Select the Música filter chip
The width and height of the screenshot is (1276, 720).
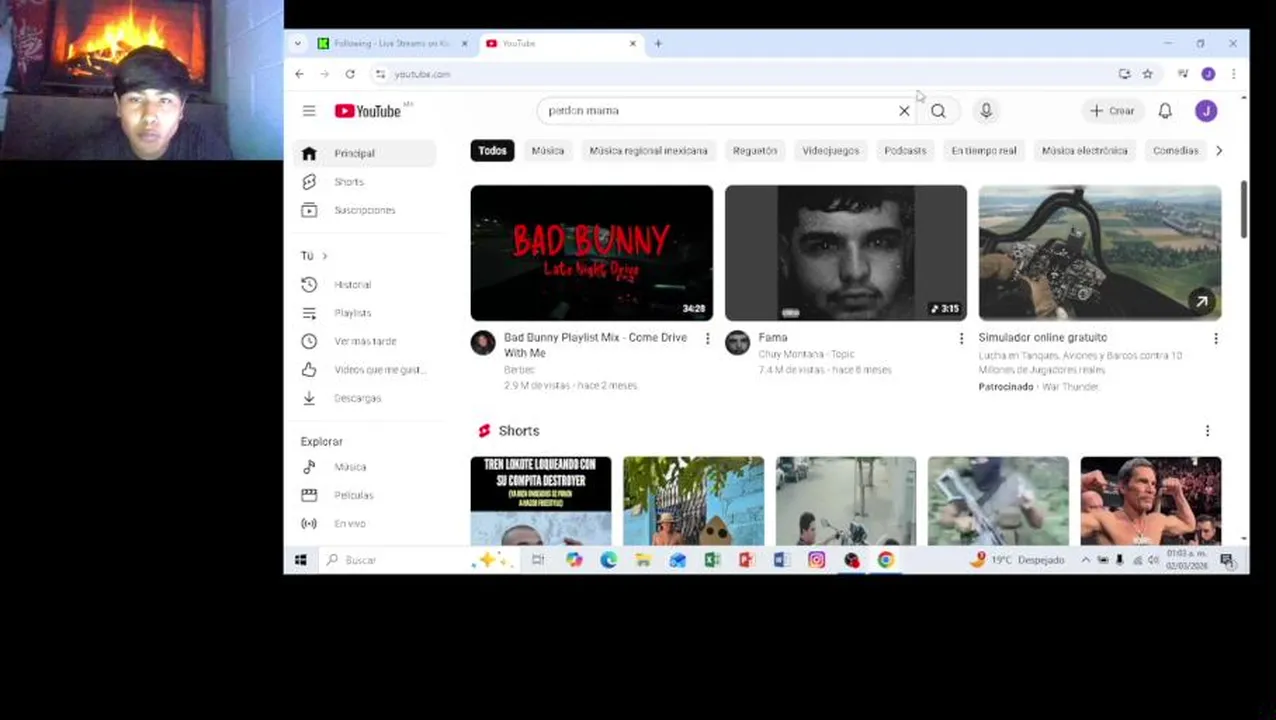(547, 151)
